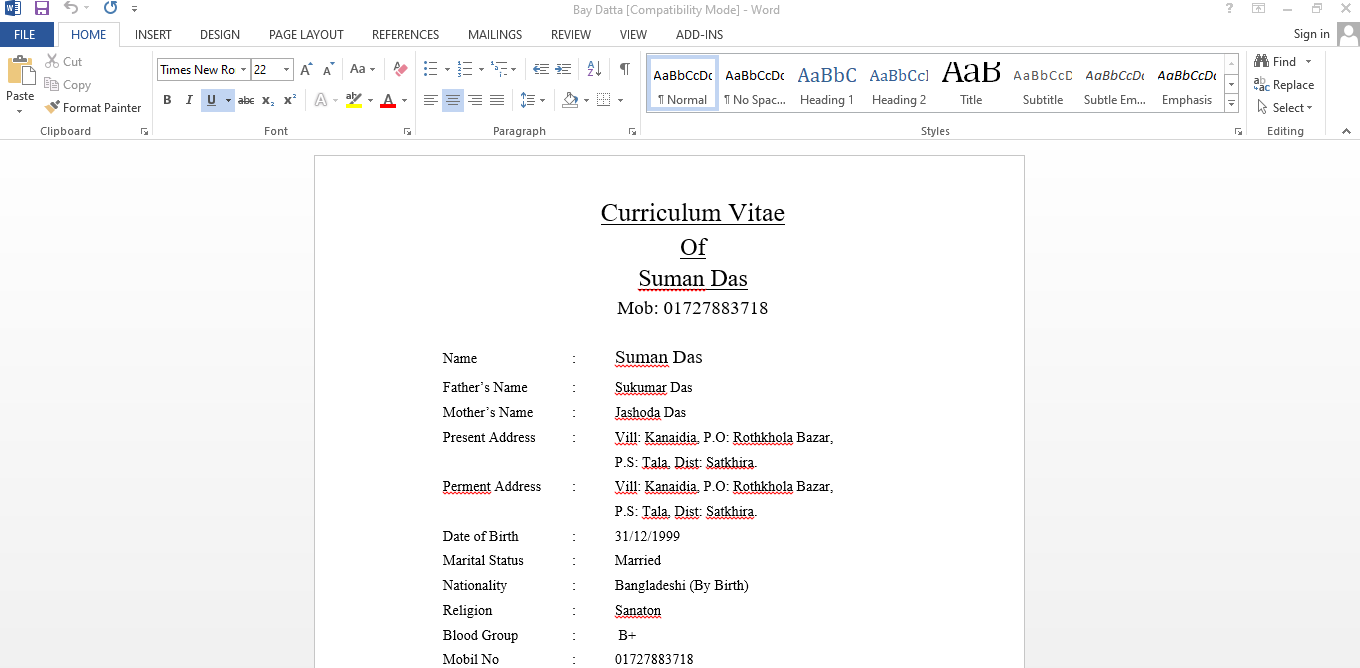Open the Font Color dropdown arrow
Screen dimensions: 1360x668
[404, 99]
